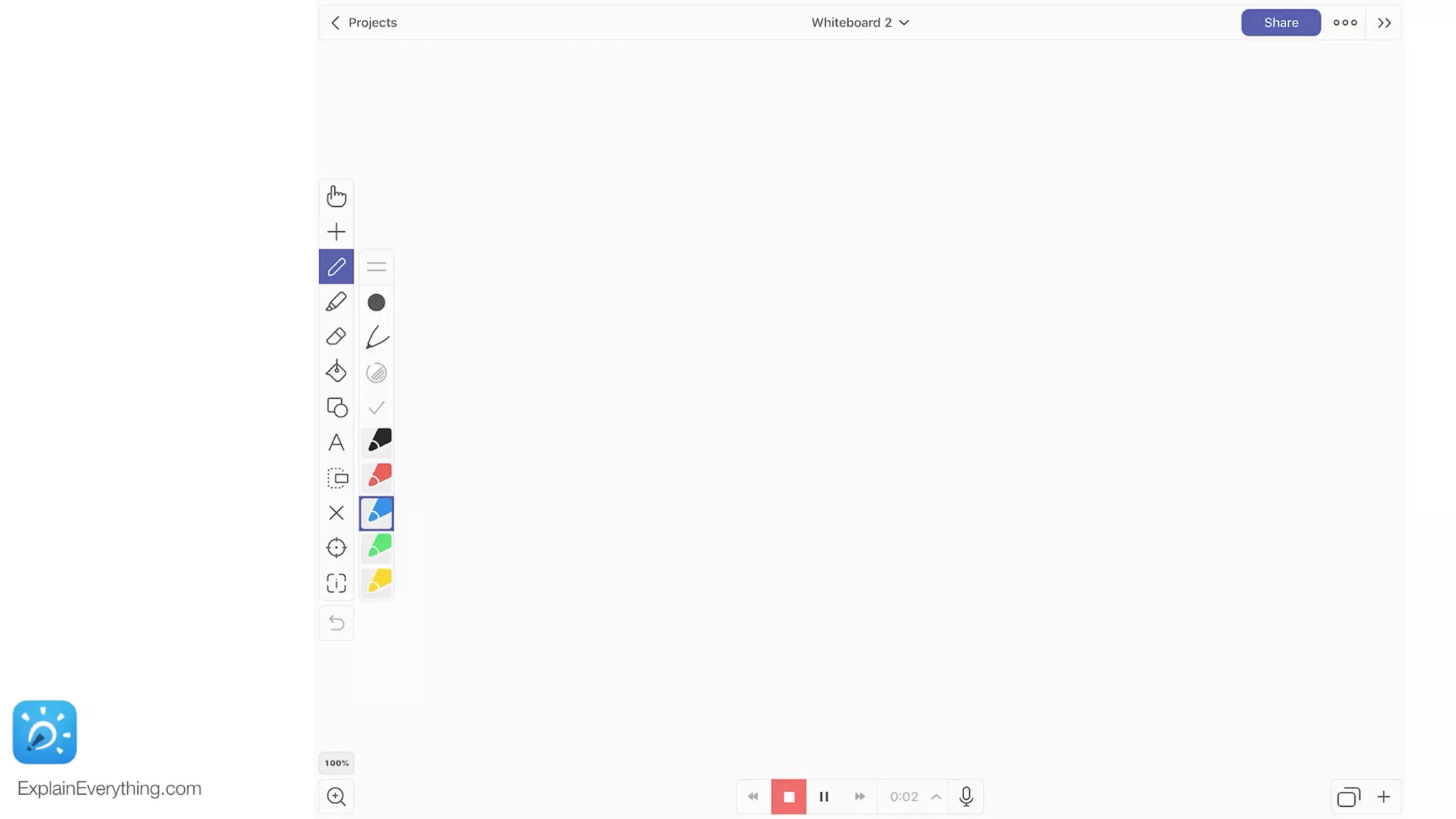Screen dimensions: 1456x819
Task: Toggle the microphone recording
Action: pos(965,796)
